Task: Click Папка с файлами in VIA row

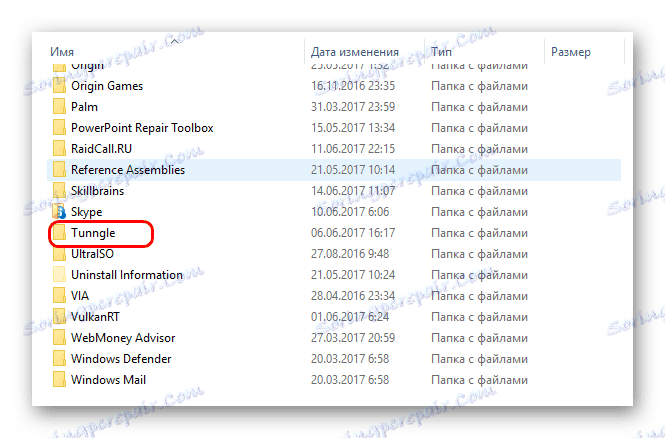Action: coord(479,296)
